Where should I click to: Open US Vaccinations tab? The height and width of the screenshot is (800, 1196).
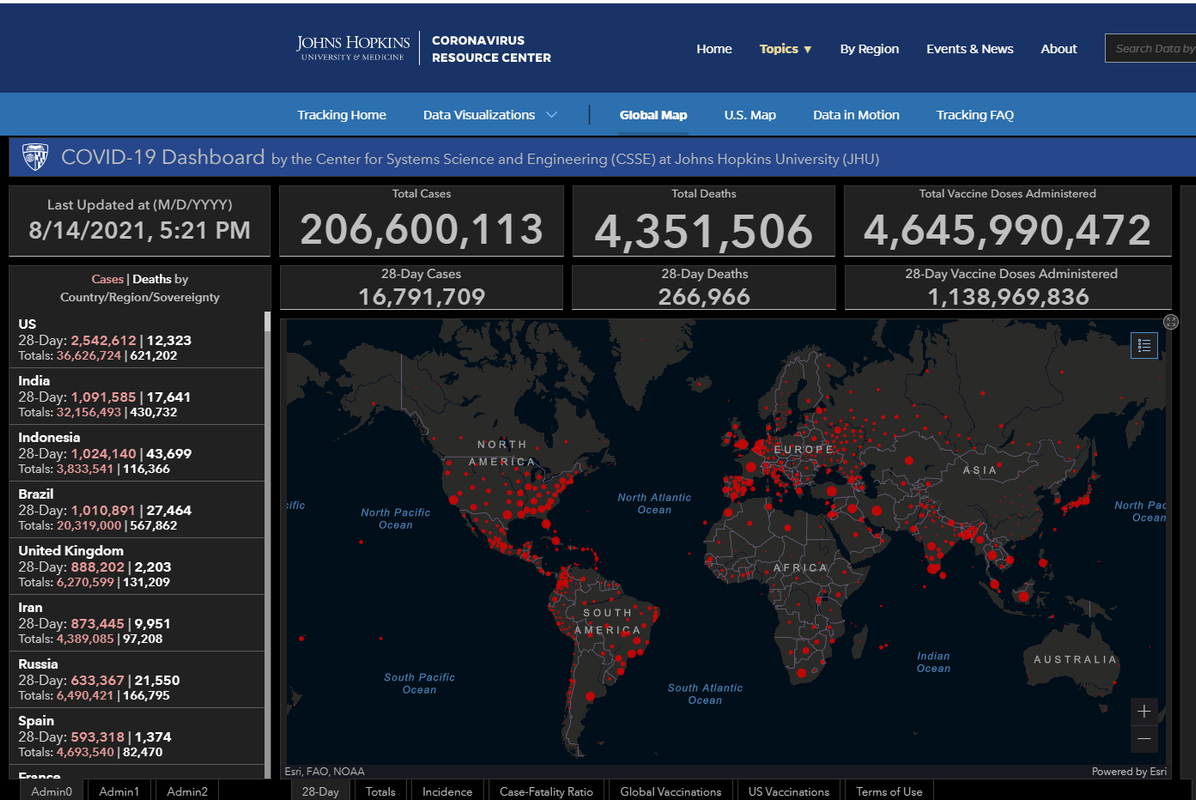[x=789, y=792]
